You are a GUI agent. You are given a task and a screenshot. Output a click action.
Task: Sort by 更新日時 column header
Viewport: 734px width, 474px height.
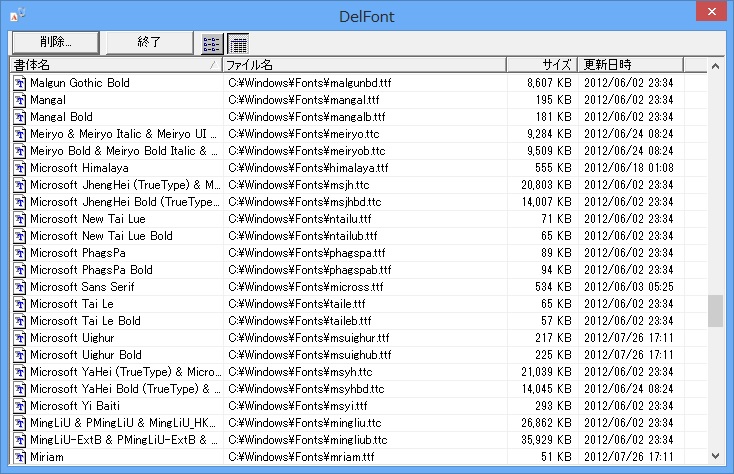pos(630,65)
